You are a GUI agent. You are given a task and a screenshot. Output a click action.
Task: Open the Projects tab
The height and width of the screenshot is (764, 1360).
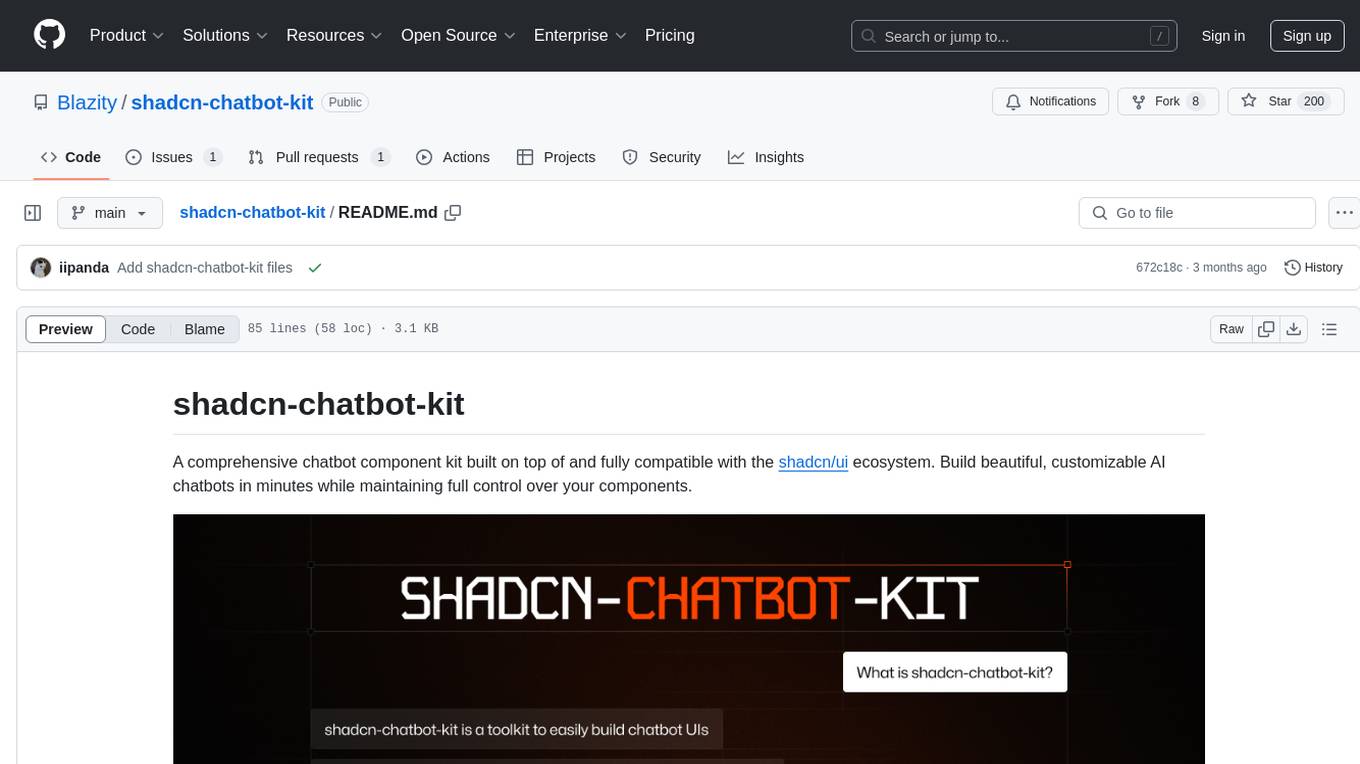556,157
